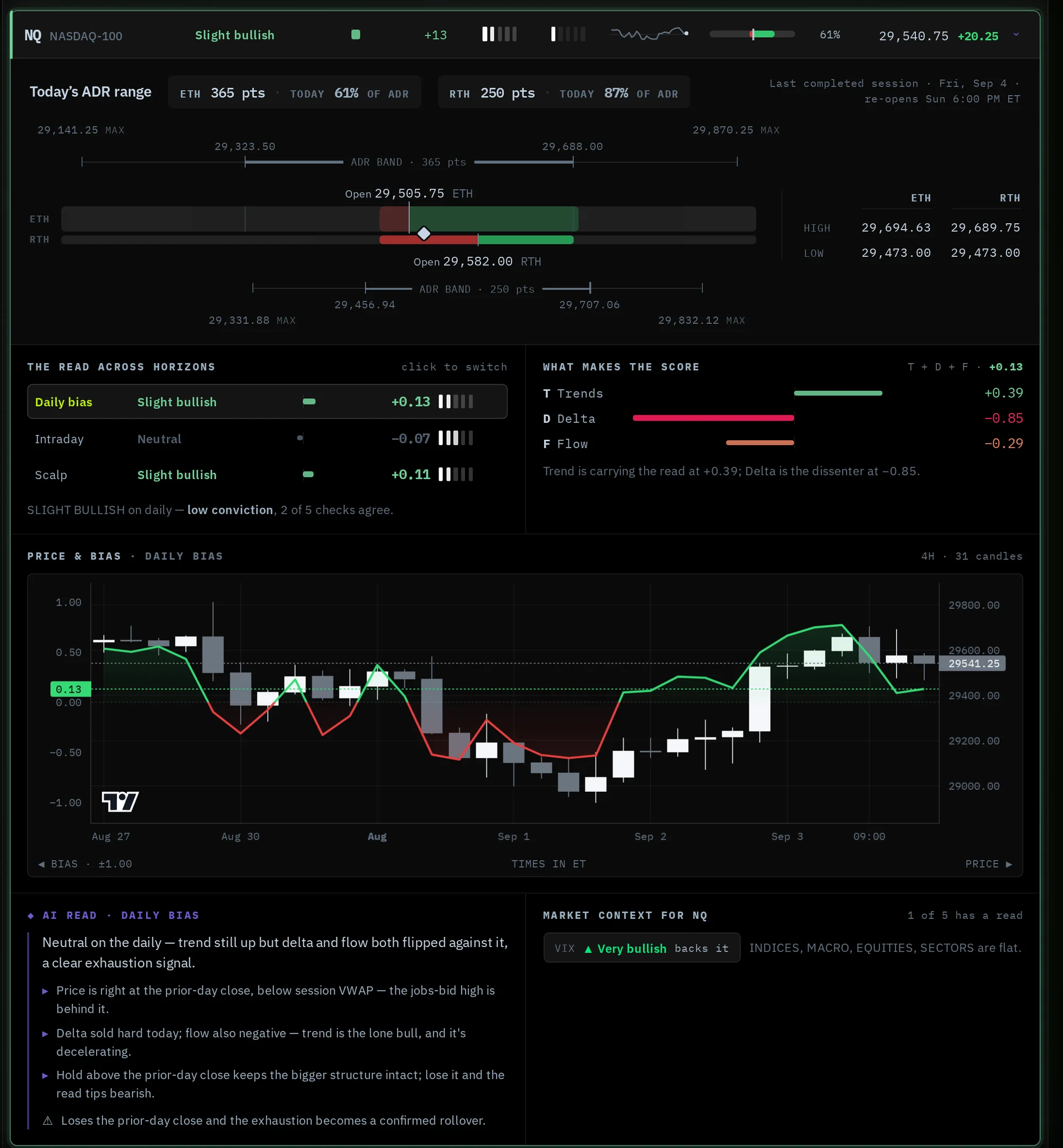
Task: Click the +20.25 price change
Action: [x=978, y=36]
